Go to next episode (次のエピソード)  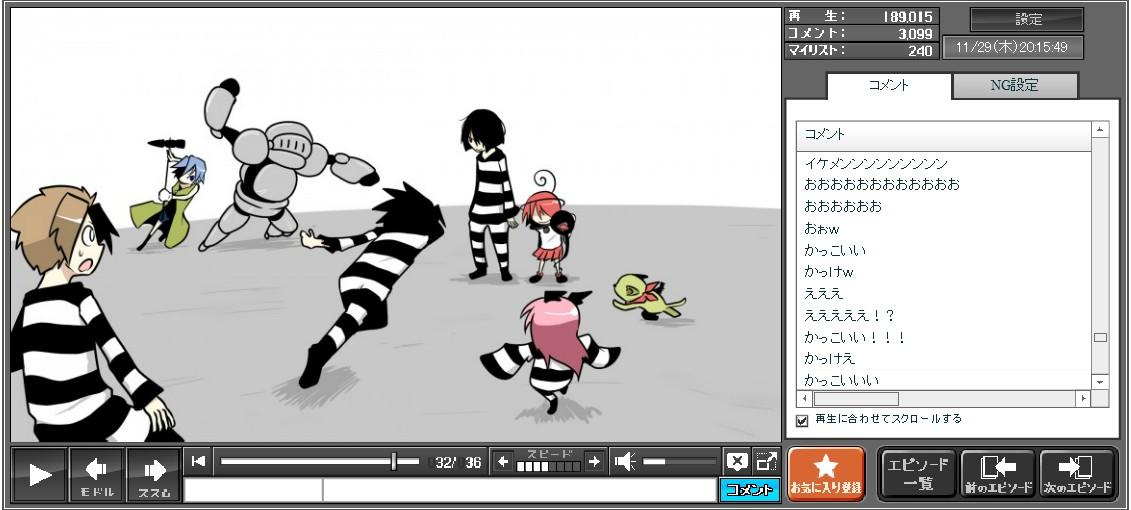click(1077, 474)
